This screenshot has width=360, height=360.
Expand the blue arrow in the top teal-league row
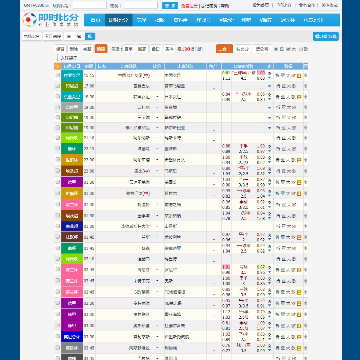pos(269,78)
